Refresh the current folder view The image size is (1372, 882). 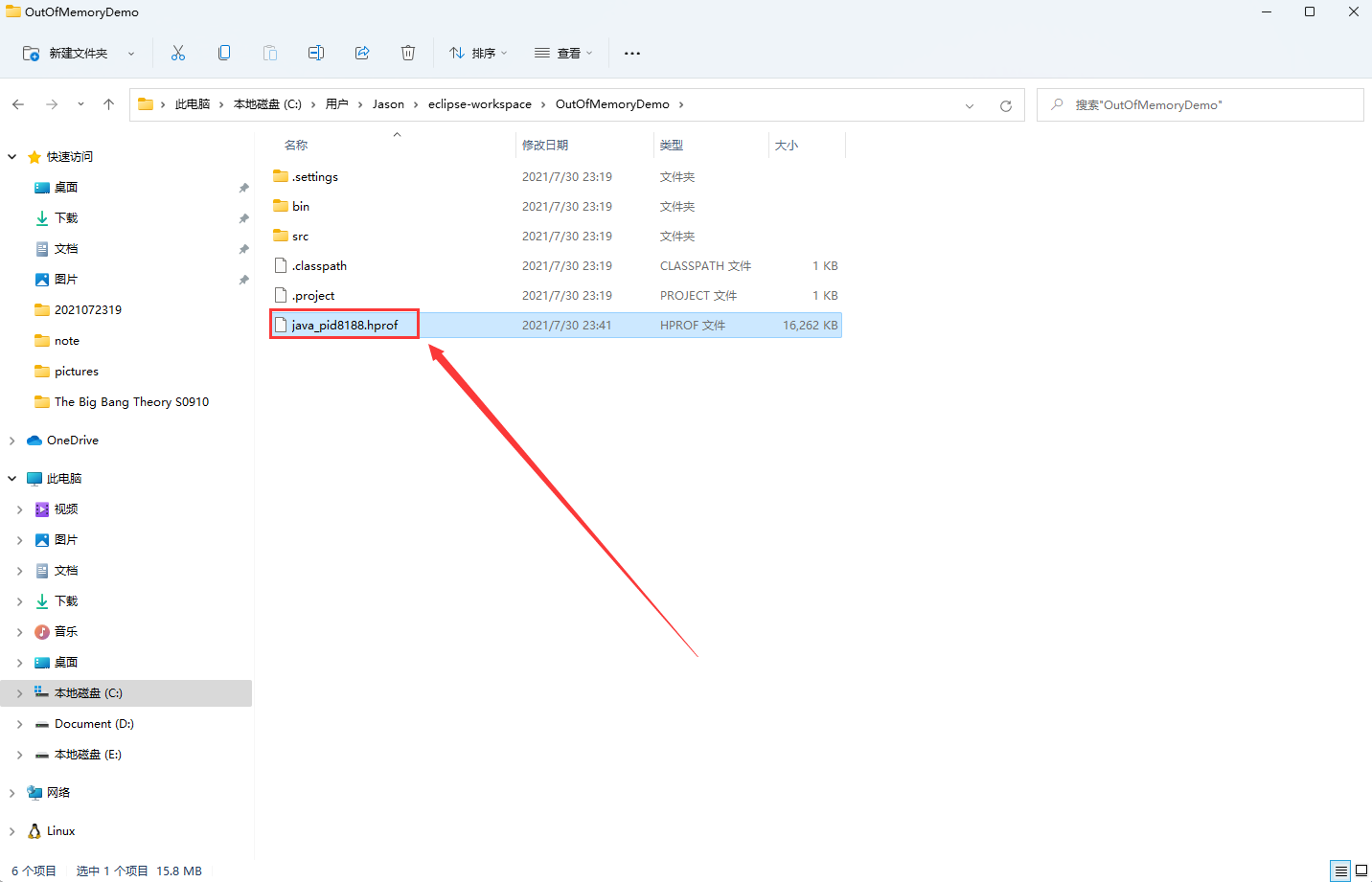[1006, 105]
